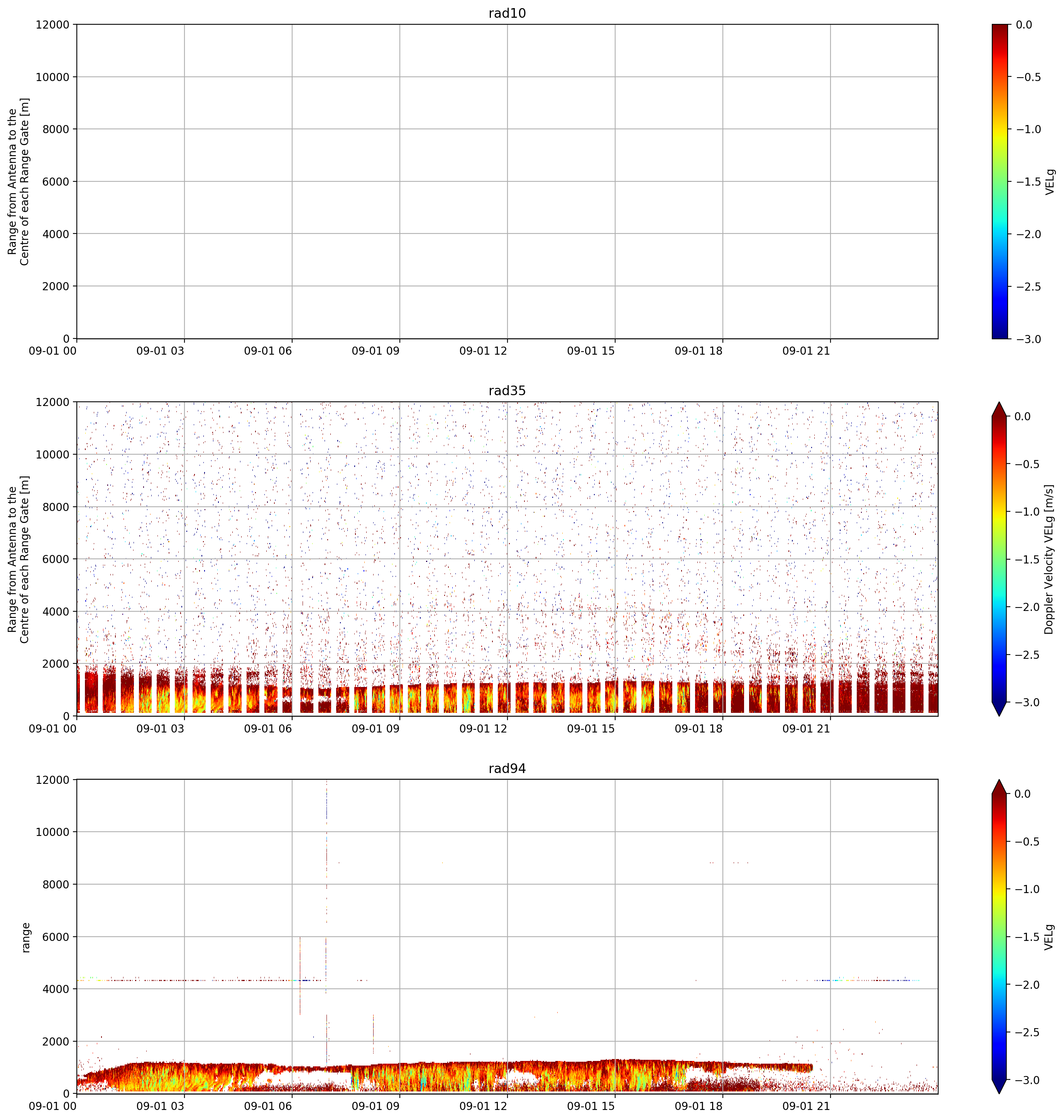Click the 10000 y-tick on rad35 plot
The height and width of the screenshot is (1120, 1064).
pos(52,455)
